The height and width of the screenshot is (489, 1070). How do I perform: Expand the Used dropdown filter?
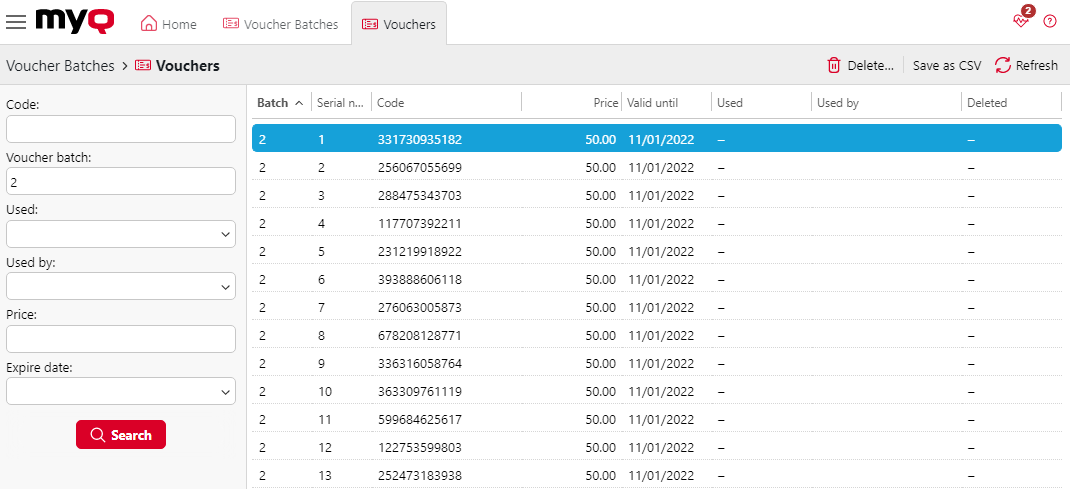pyautogui.click(x=121, y=234)
